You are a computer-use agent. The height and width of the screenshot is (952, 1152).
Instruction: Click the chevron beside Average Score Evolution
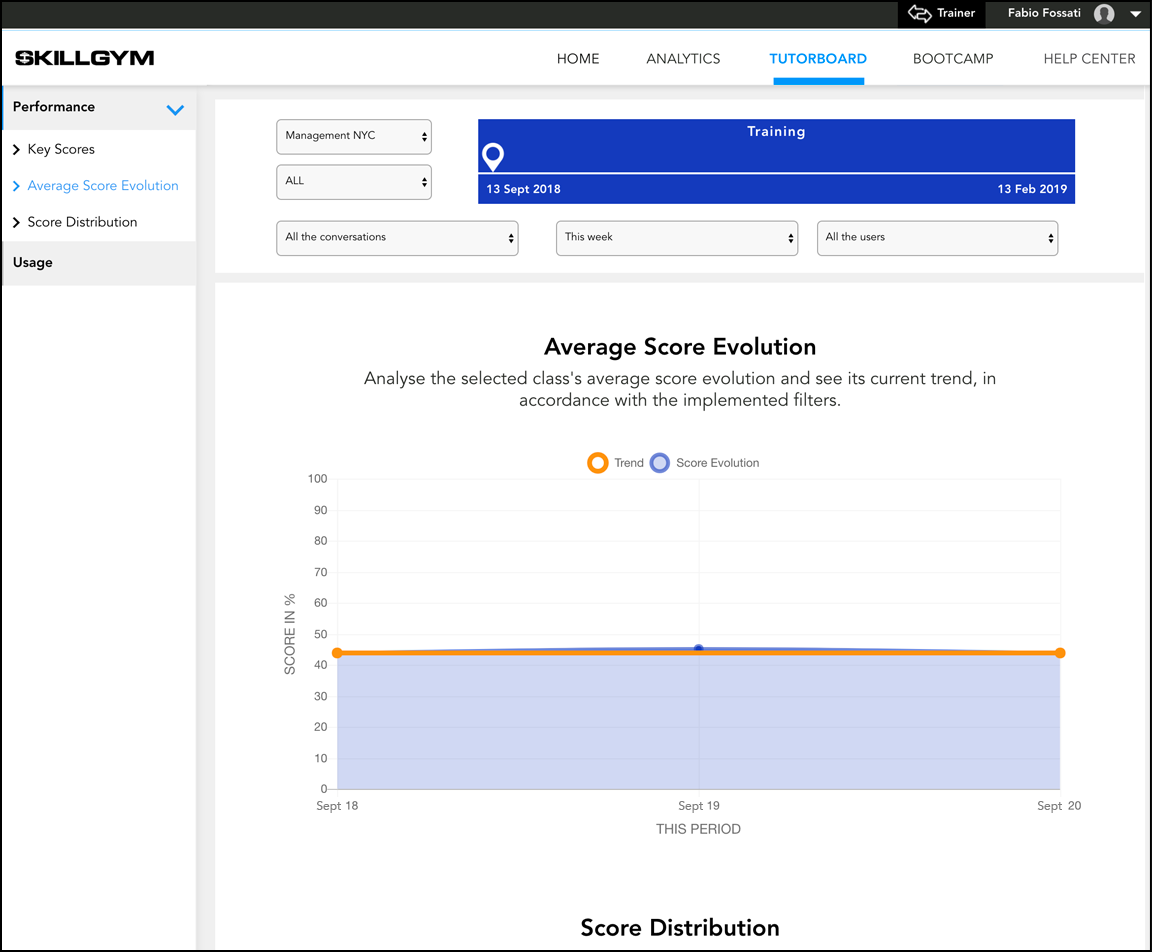click(16, 186)
